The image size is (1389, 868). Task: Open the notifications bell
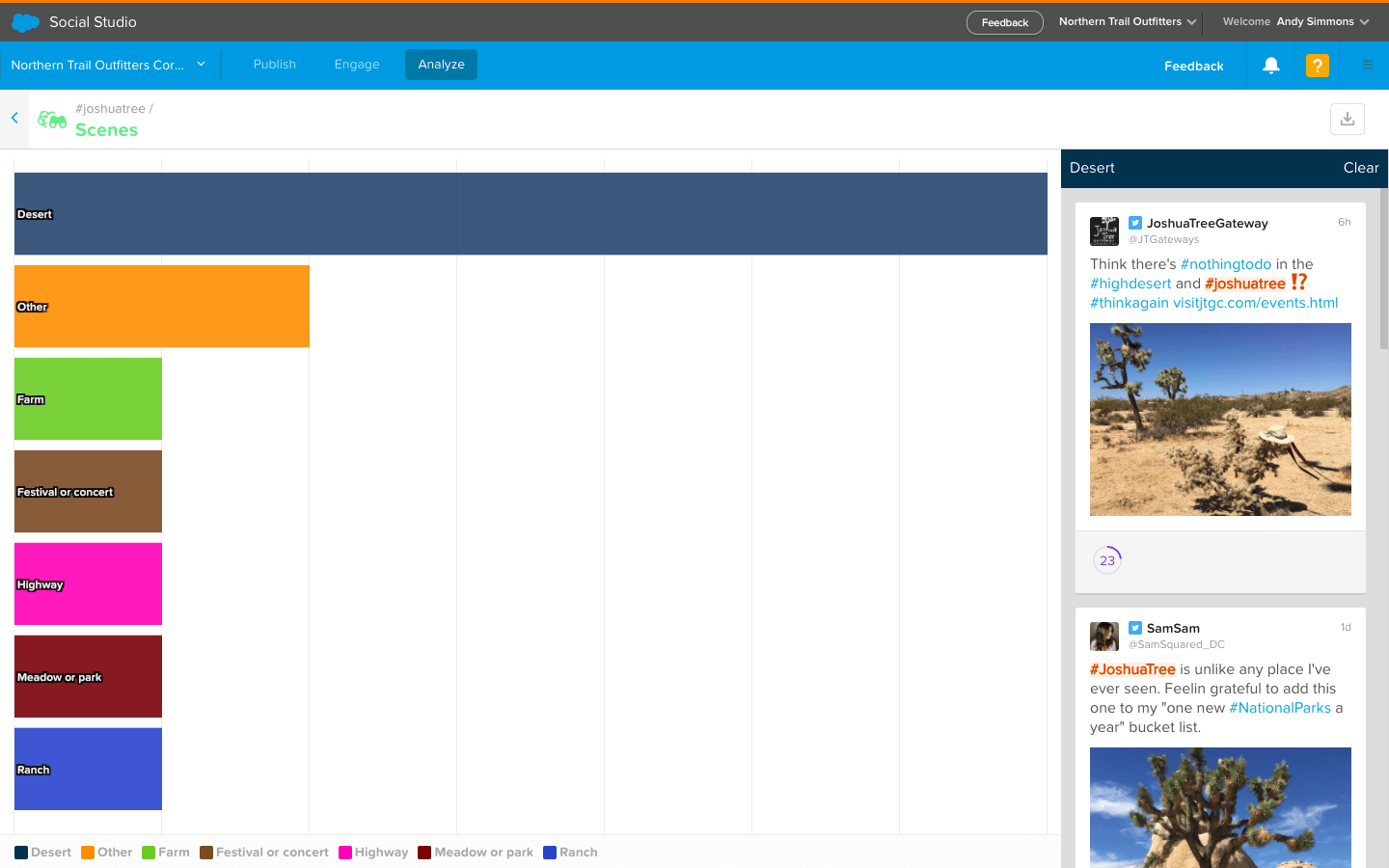[1271, 66]
